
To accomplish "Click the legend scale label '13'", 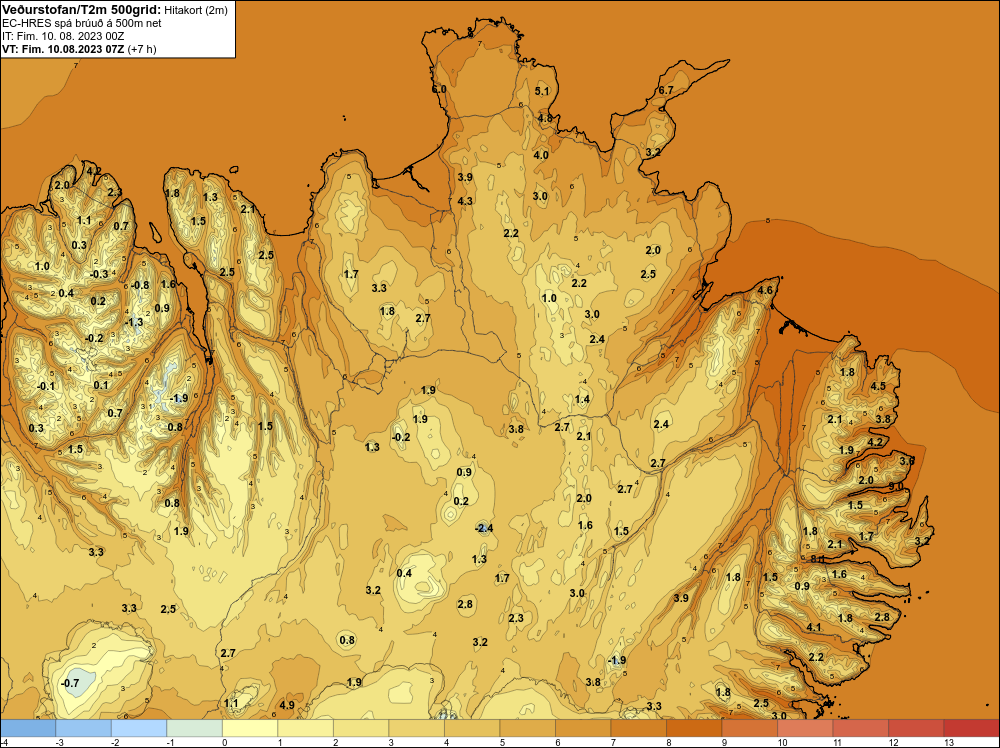I will (949, 743).
